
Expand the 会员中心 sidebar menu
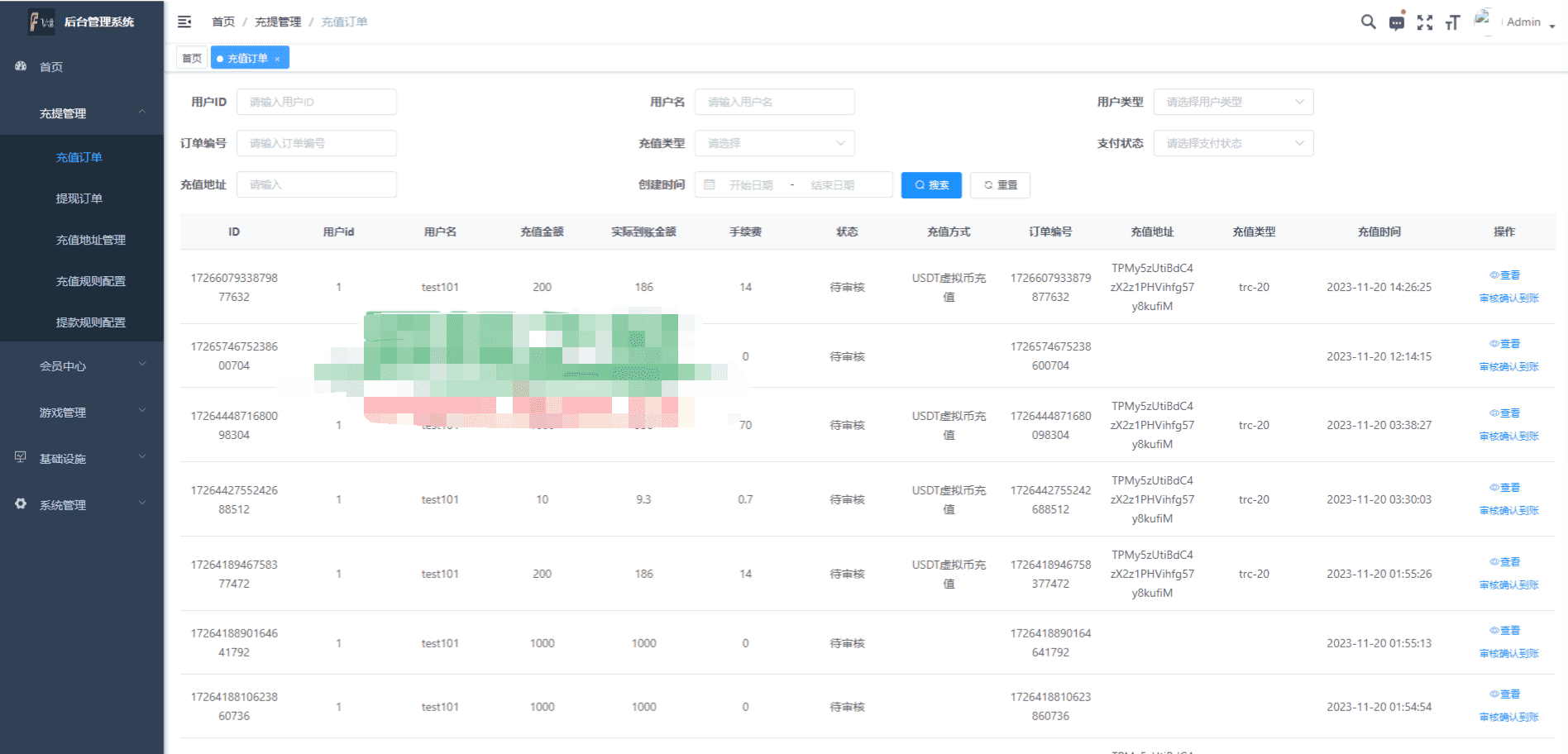(81, 365)
